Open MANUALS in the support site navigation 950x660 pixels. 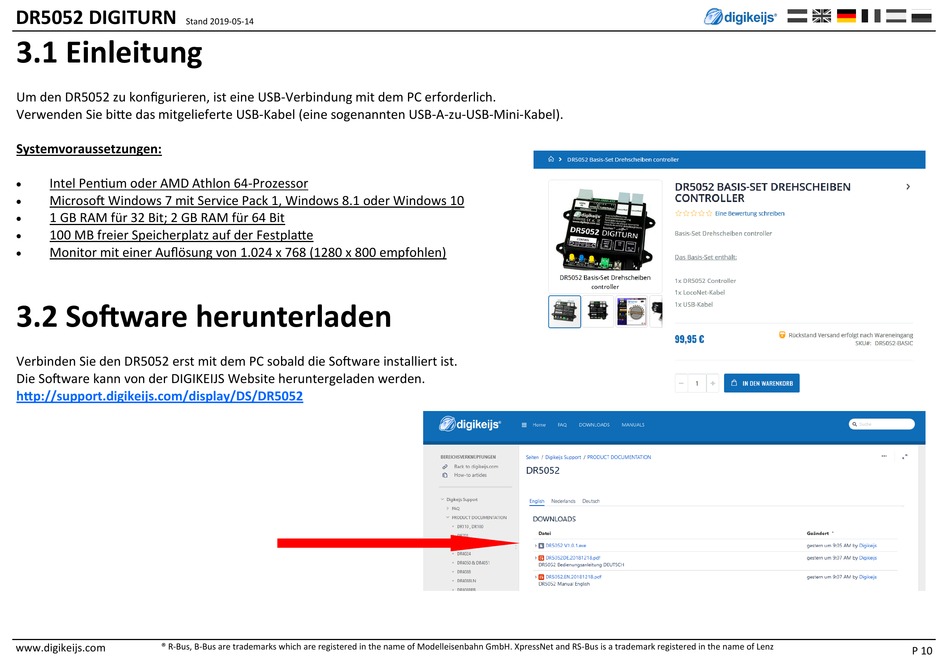click(633, 425)
